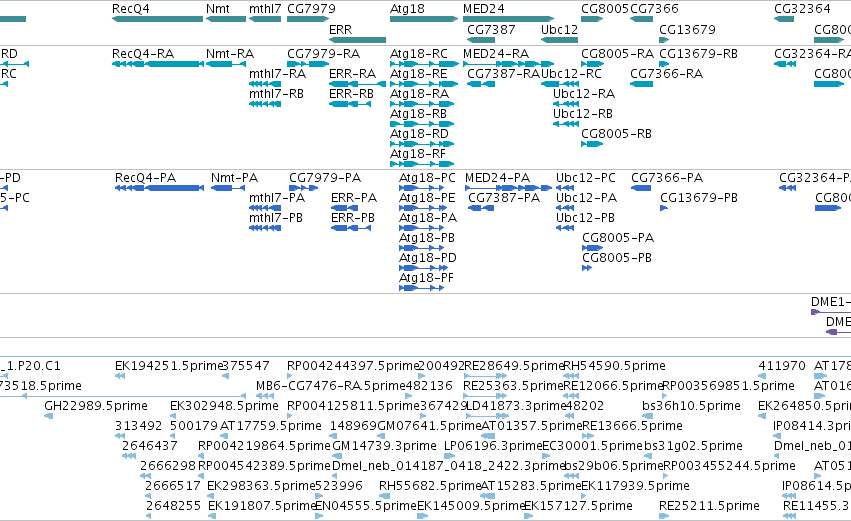Screen dimensions: 851x521
Task: Select transcript CG7979-RA
Action: pyautogui.click(x=308, y=64)
